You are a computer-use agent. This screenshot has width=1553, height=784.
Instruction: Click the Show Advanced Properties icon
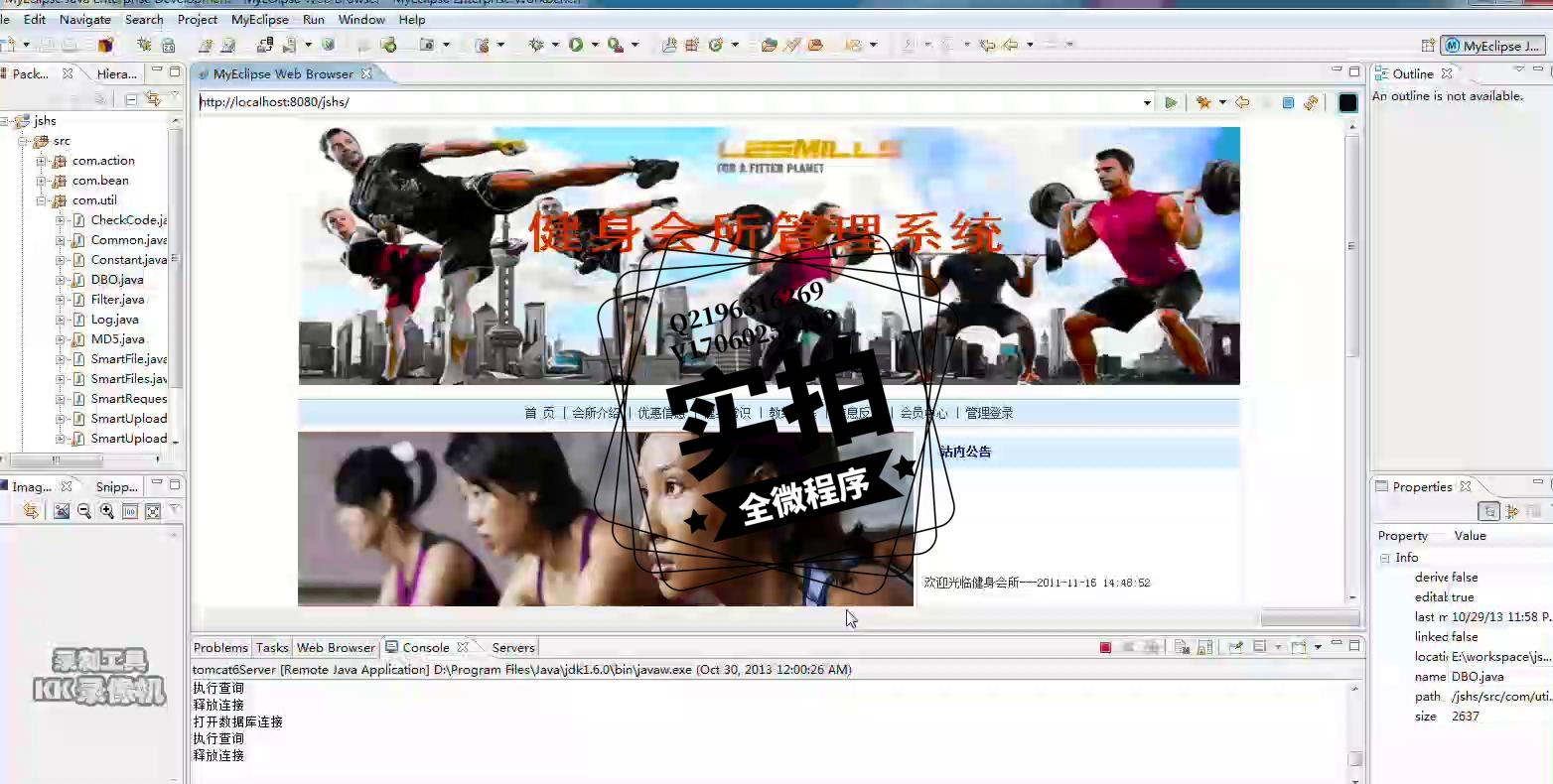1512,511
